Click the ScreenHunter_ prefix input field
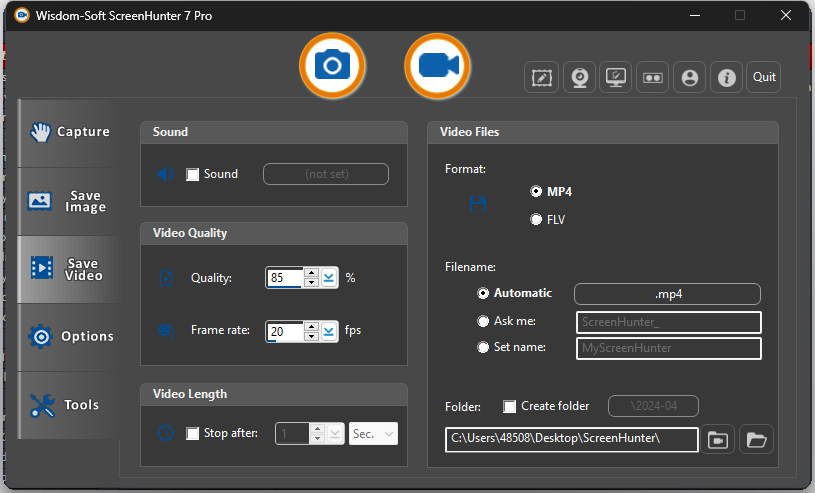The width and height of the screenshot is (815, 493). [x=669, y=322]
